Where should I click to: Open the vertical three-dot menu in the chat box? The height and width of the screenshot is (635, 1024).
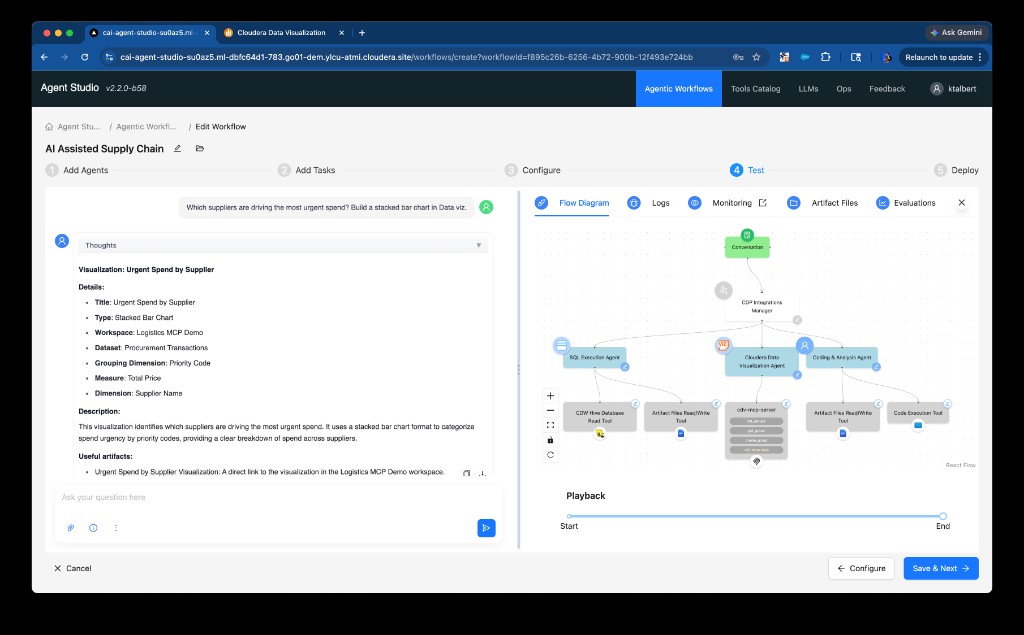pyautogui.click(x=116, y=528)
